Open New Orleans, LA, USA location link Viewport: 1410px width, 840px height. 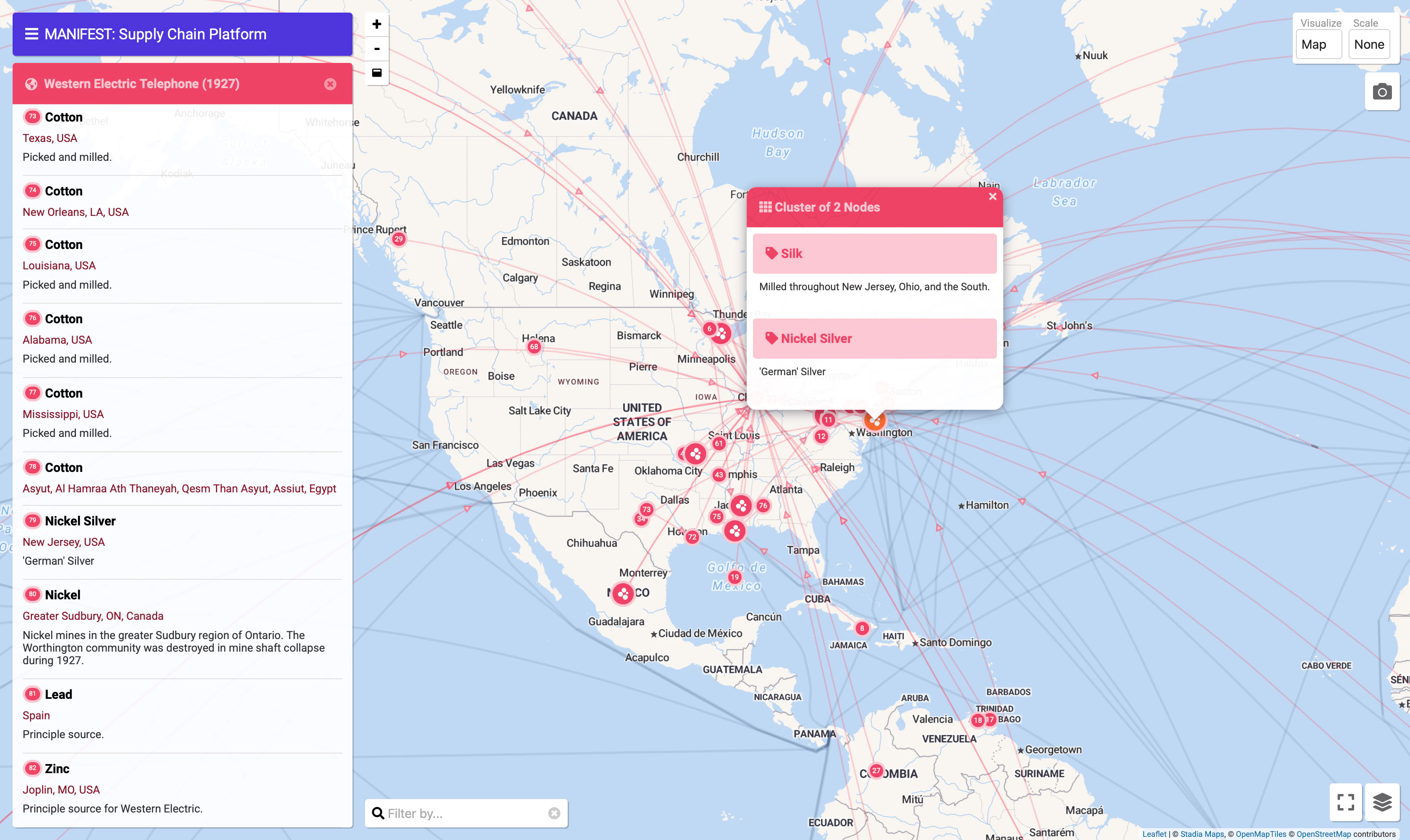click(x=76, y=212)
